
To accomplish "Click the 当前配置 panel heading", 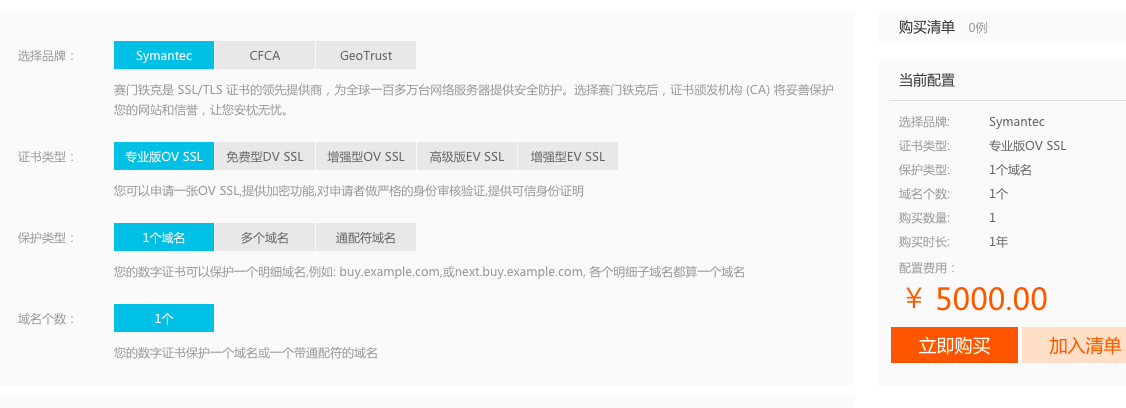I will click(x=927, y=80).
